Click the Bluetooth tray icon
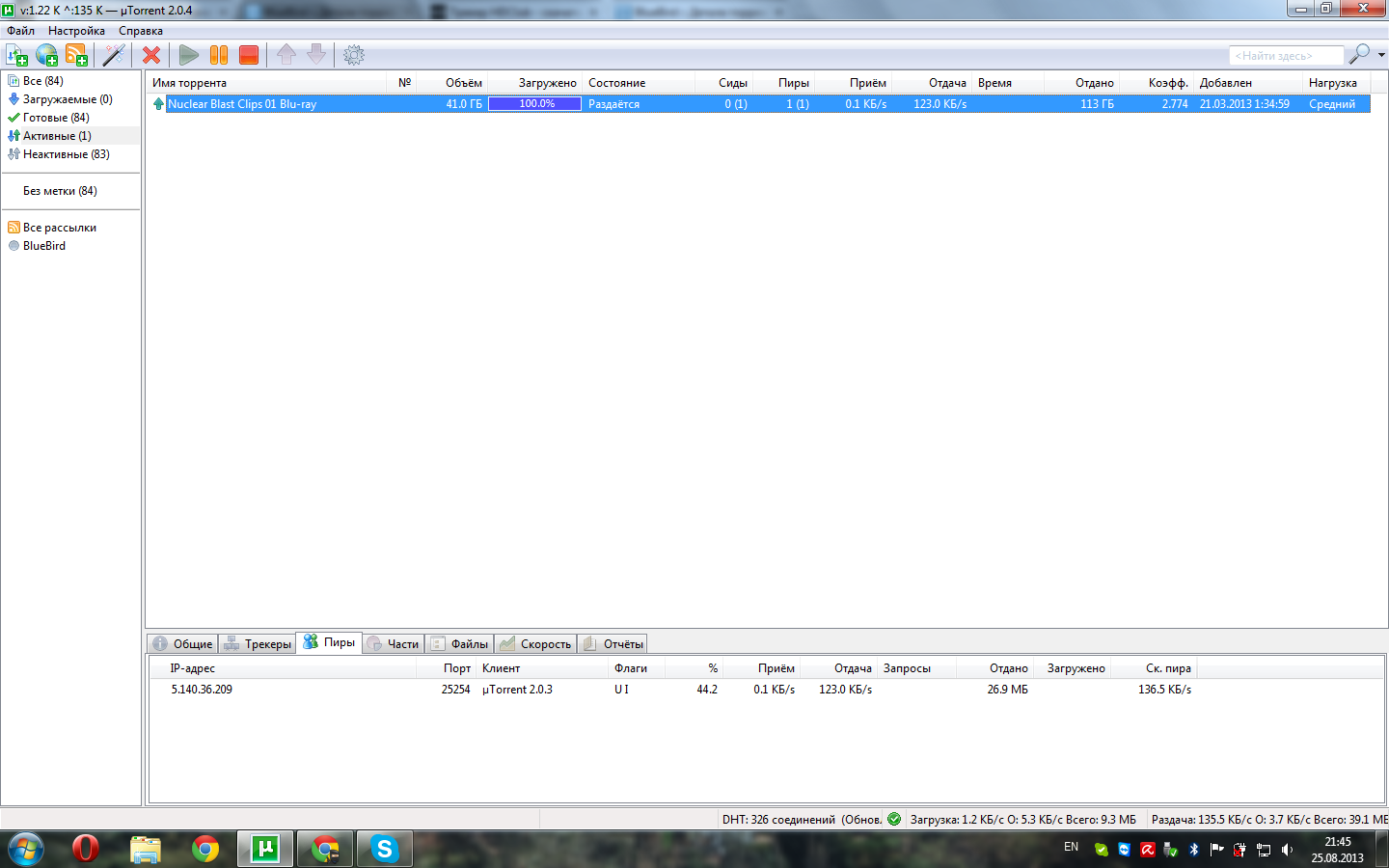Screen dimensions: 1389x868 pyautogui.click(x=1193, y=849)
